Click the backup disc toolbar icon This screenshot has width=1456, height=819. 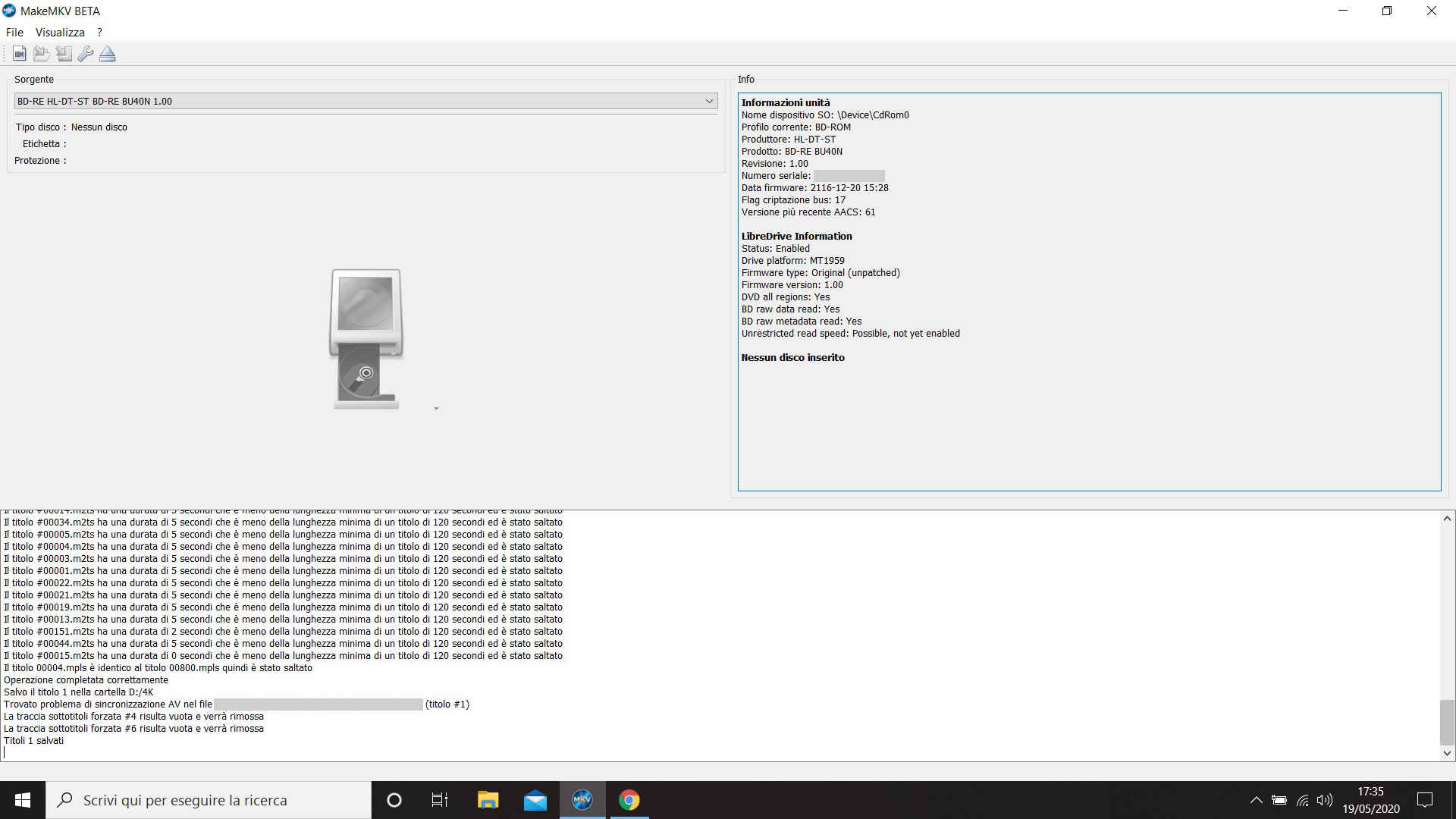point(42,54)
